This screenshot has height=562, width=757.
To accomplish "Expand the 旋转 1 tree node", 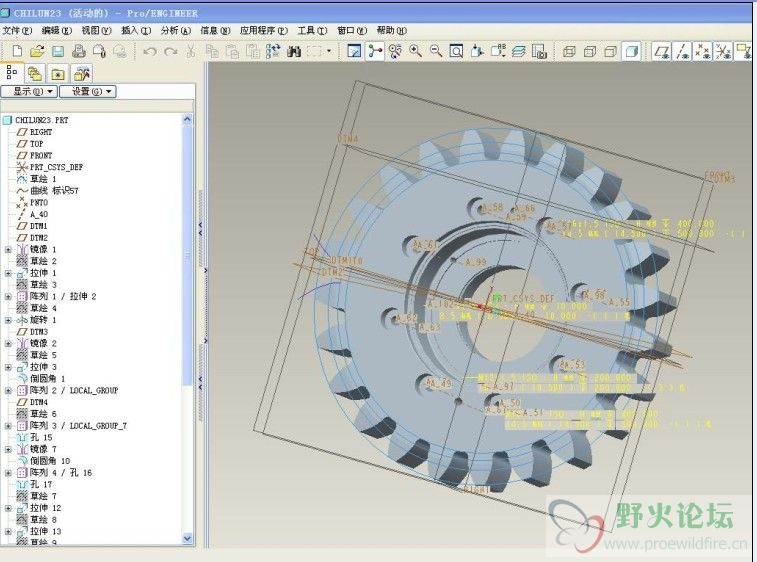I will click(x=8, y=320).
